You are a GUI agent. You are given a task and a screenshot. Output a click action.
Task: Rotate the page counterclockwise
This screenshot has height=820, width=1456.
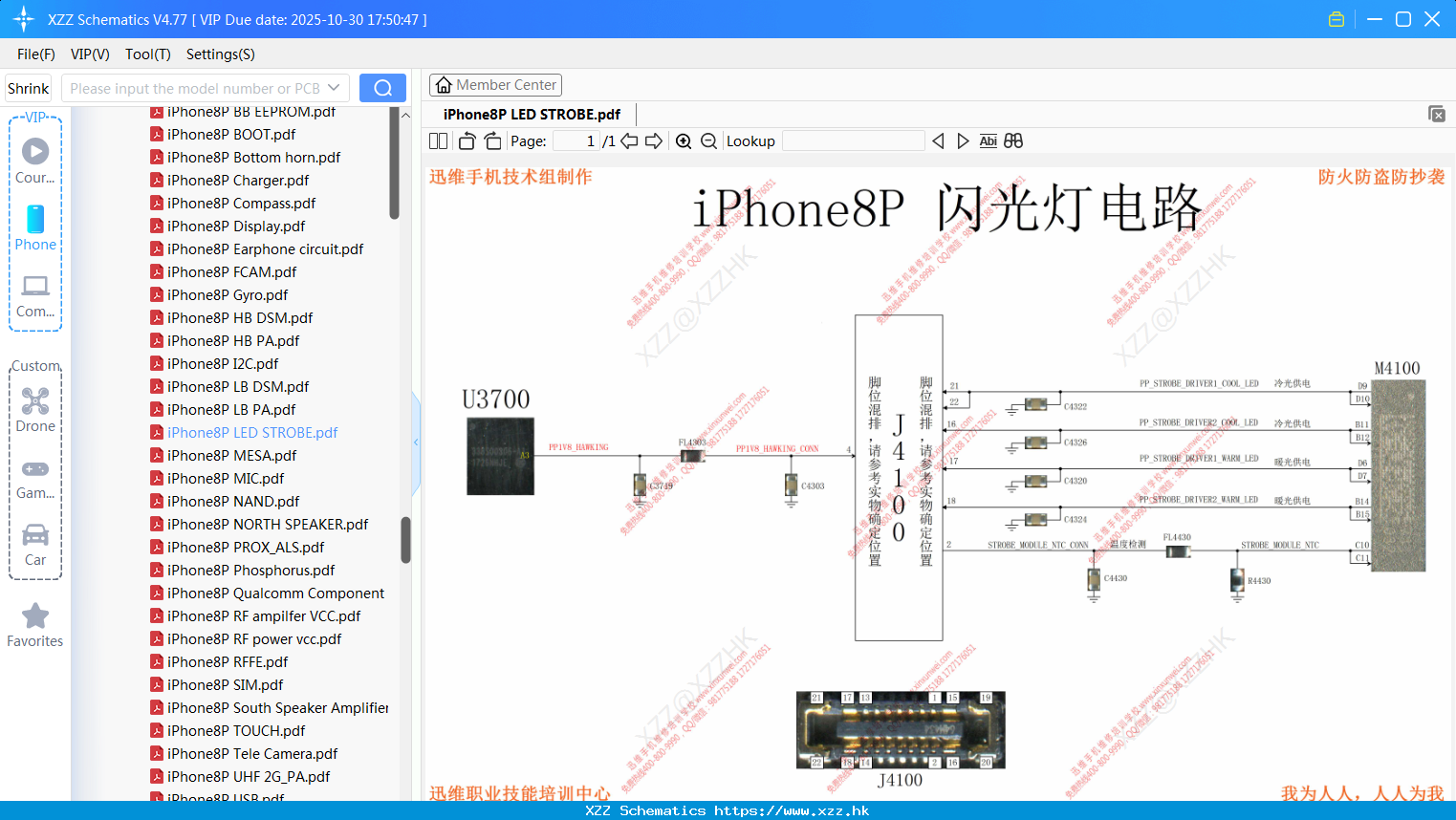coord(467,141)
